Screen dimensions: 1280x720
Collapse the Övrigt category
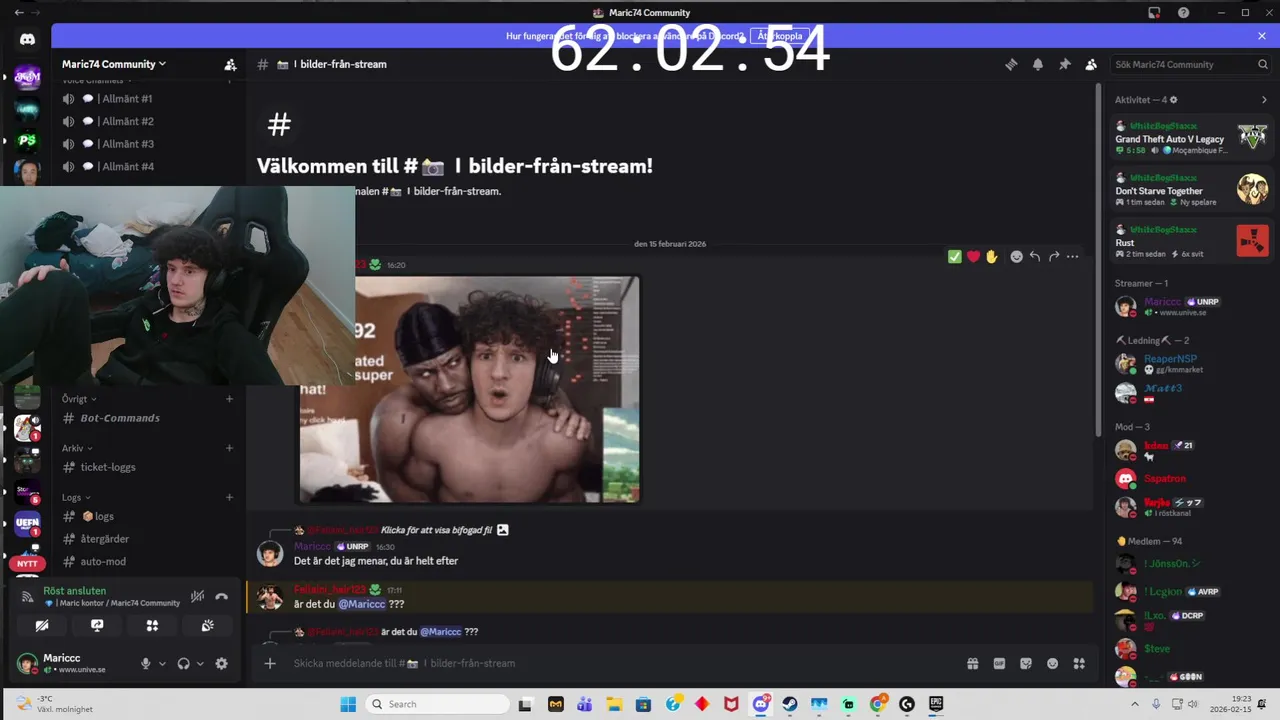[x=79, y=399]
